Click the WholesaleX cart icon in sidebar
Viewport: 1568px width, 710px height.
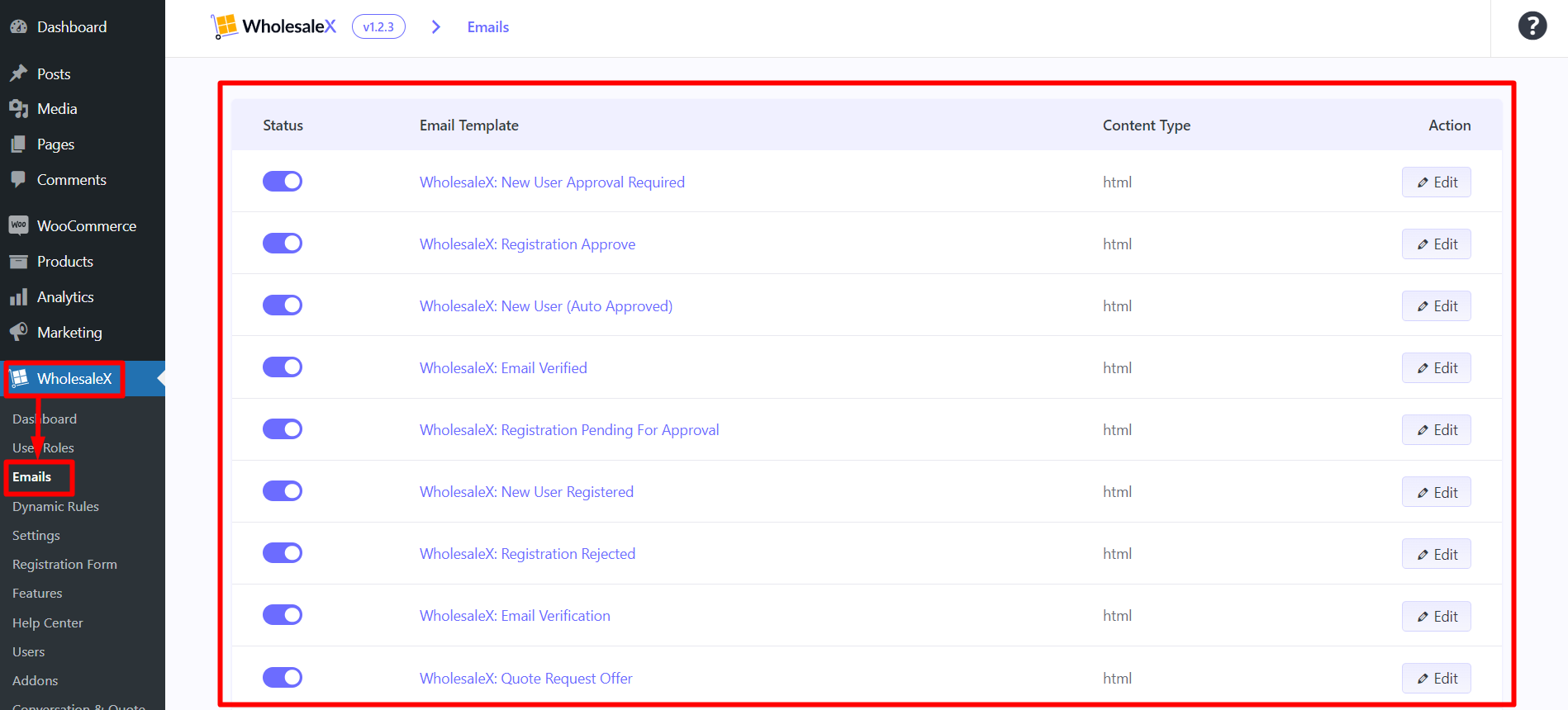point(19,378)
